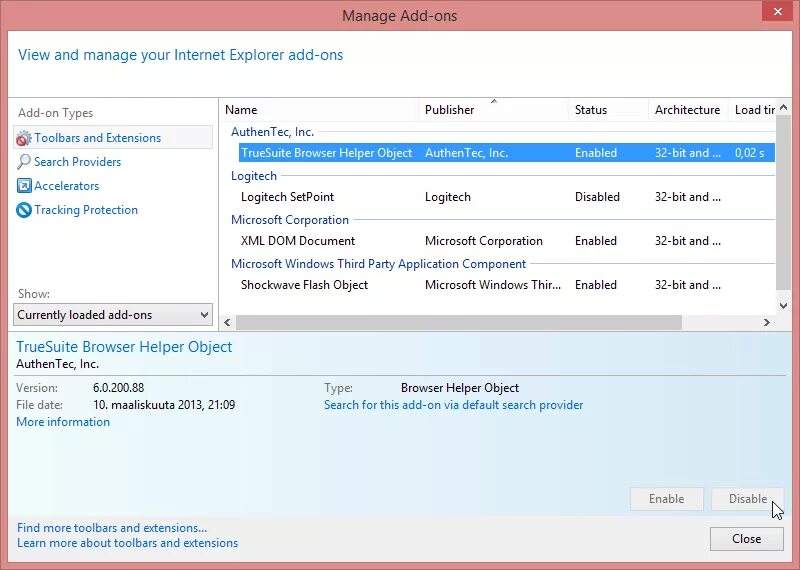The height and width of the screenshot is (570, 800).
Task: Click the vertical scrollbar up arrow
Action: tap(784, 108)
